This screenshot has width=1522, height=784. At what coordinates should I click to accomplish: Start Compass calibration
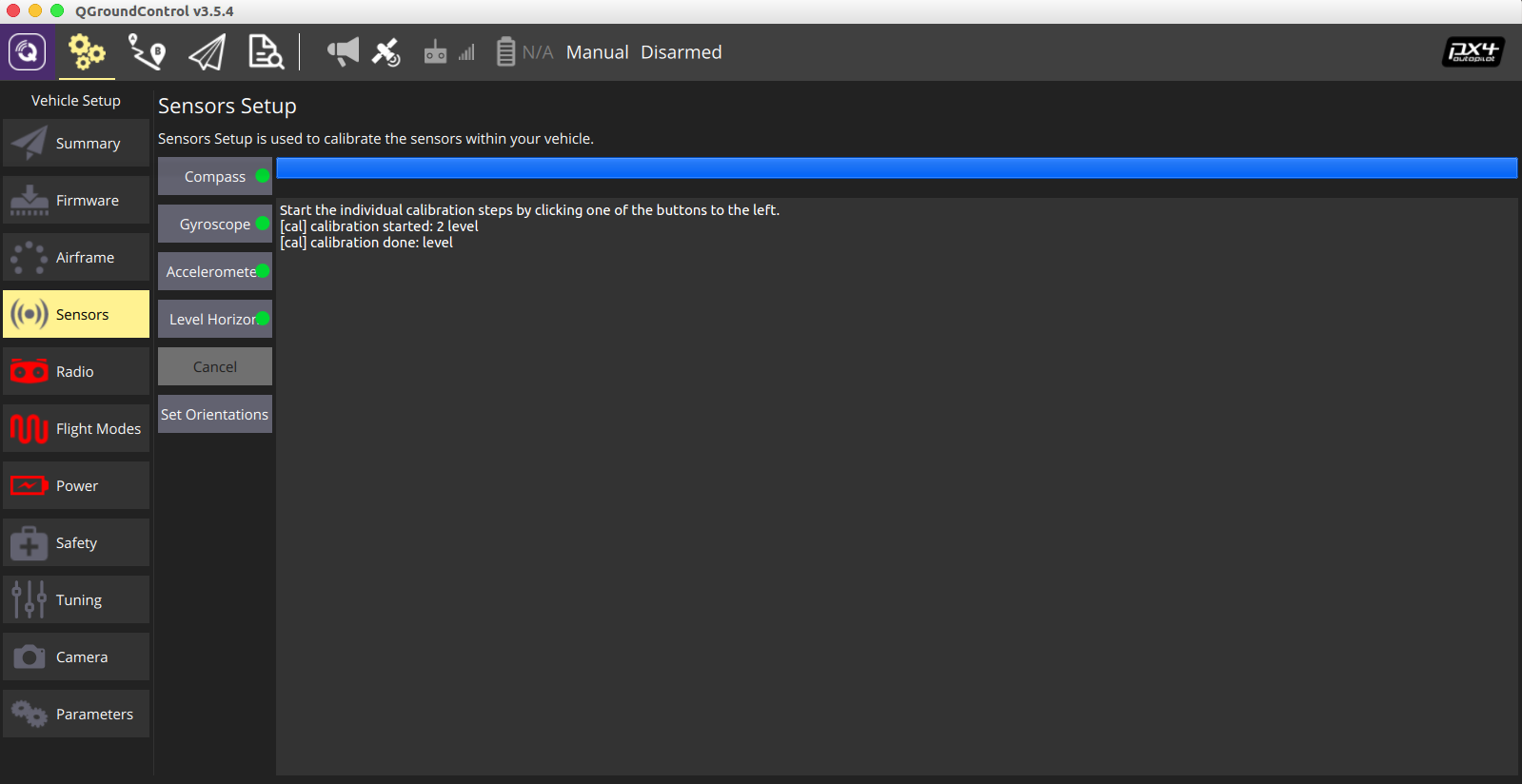215,176
